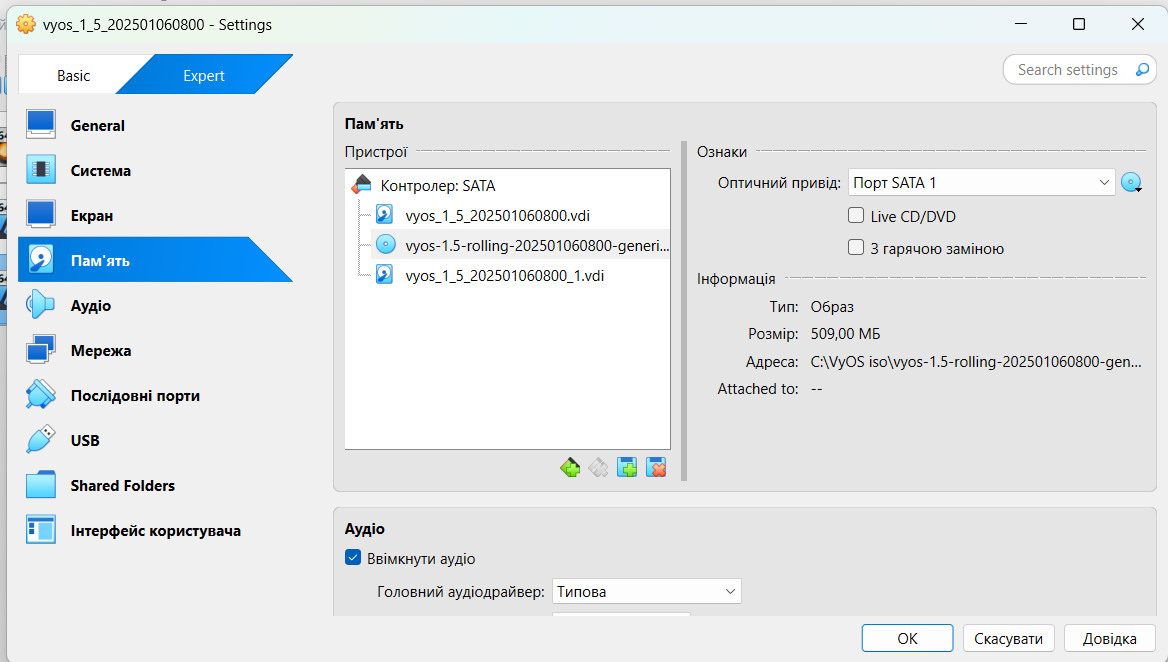Switch to the Expert tab

point(204,76)
